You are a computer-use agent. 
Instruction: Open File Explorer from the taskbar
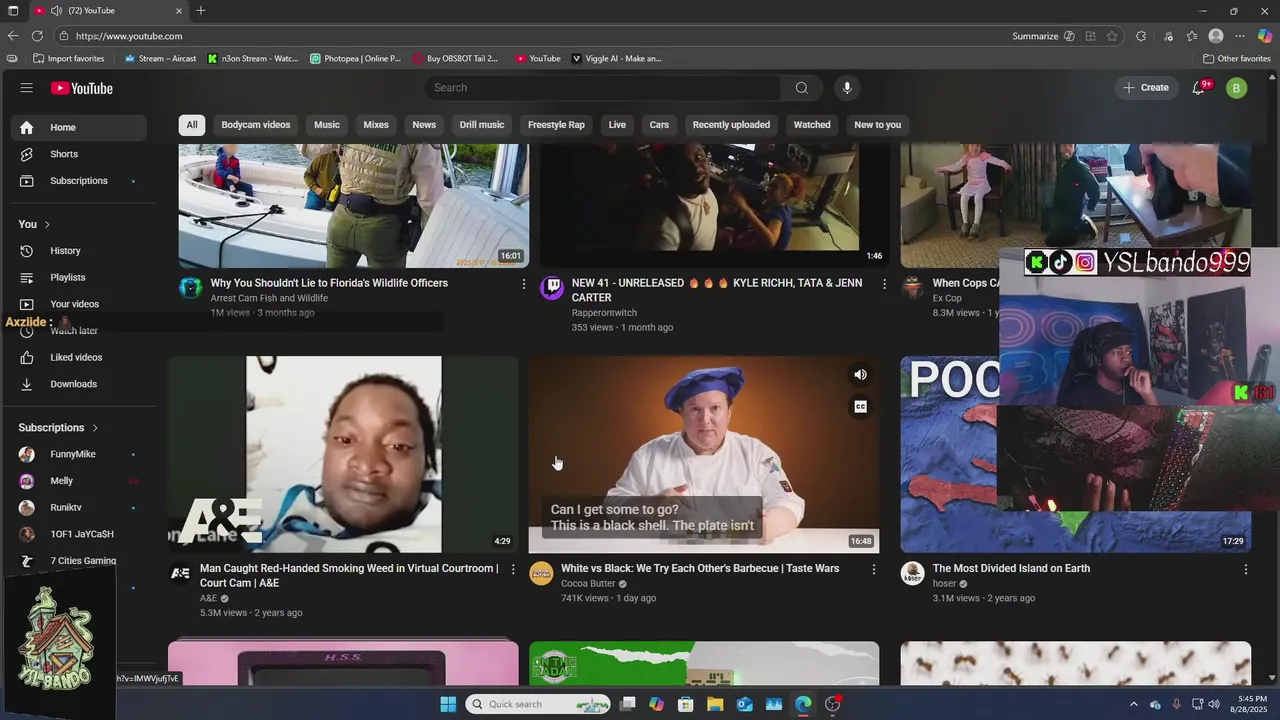pos(715,704)
